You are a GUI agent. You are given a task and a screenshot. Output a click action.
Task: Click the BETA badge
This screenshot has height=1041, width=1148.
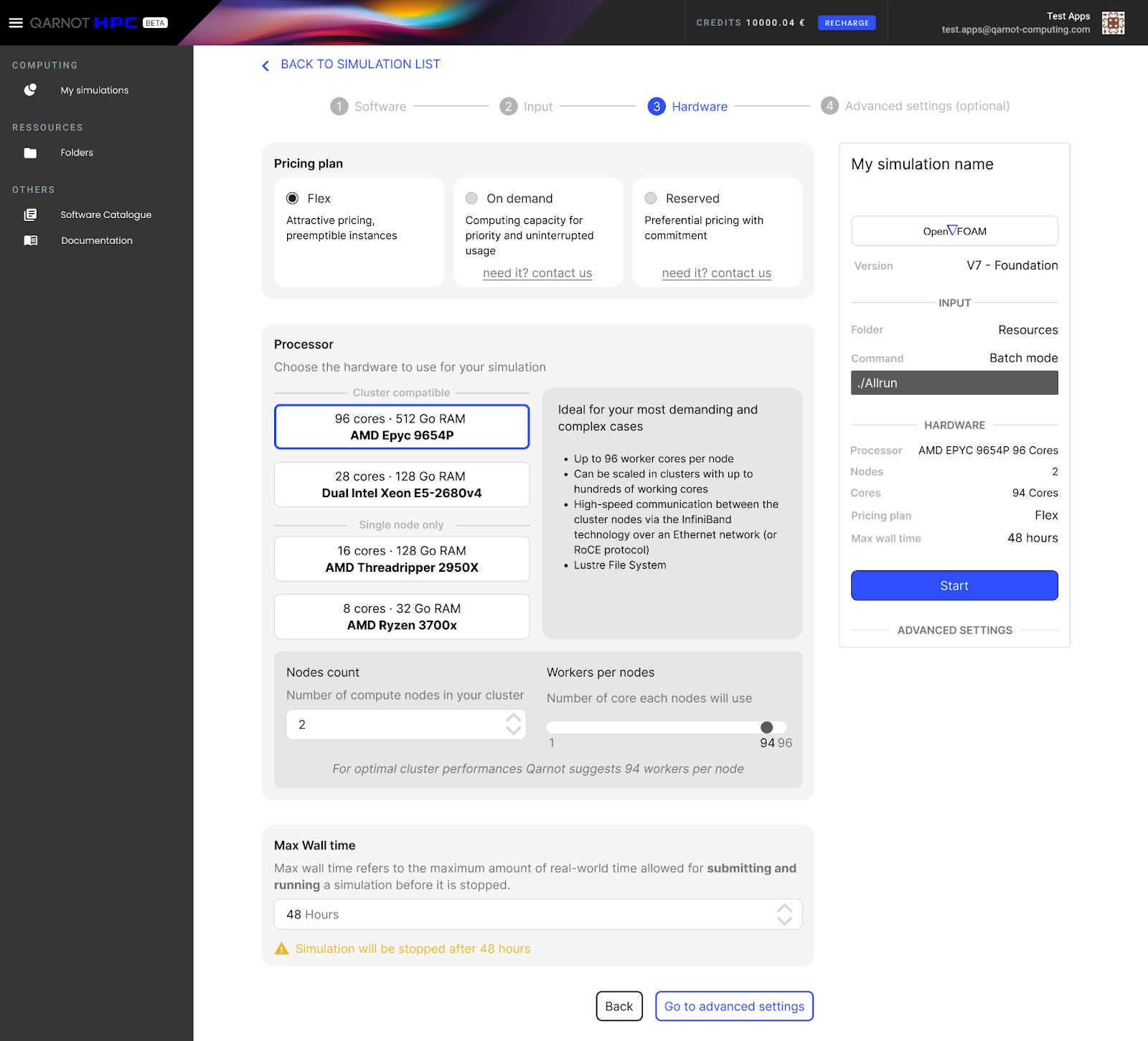point(155,23)
